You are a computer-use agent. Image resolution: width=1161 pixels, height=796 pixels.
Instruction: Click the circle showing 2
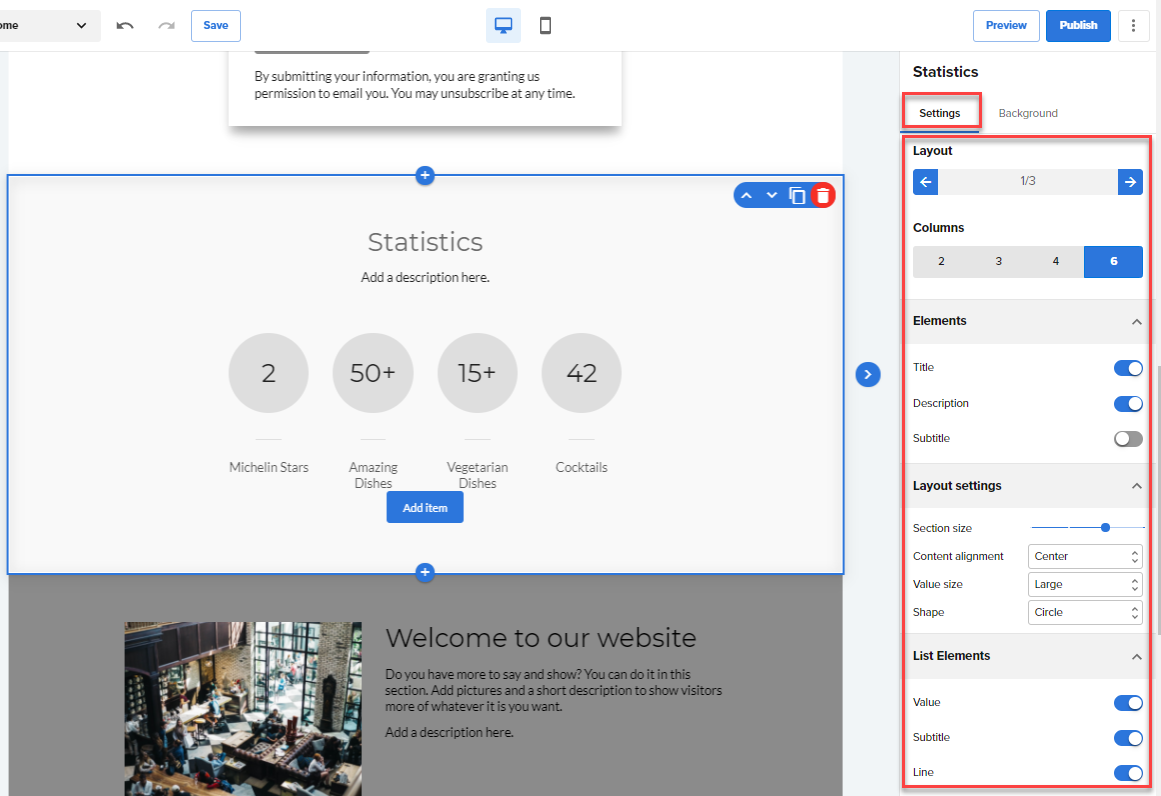pyautogui.click(x=269, y=373)
